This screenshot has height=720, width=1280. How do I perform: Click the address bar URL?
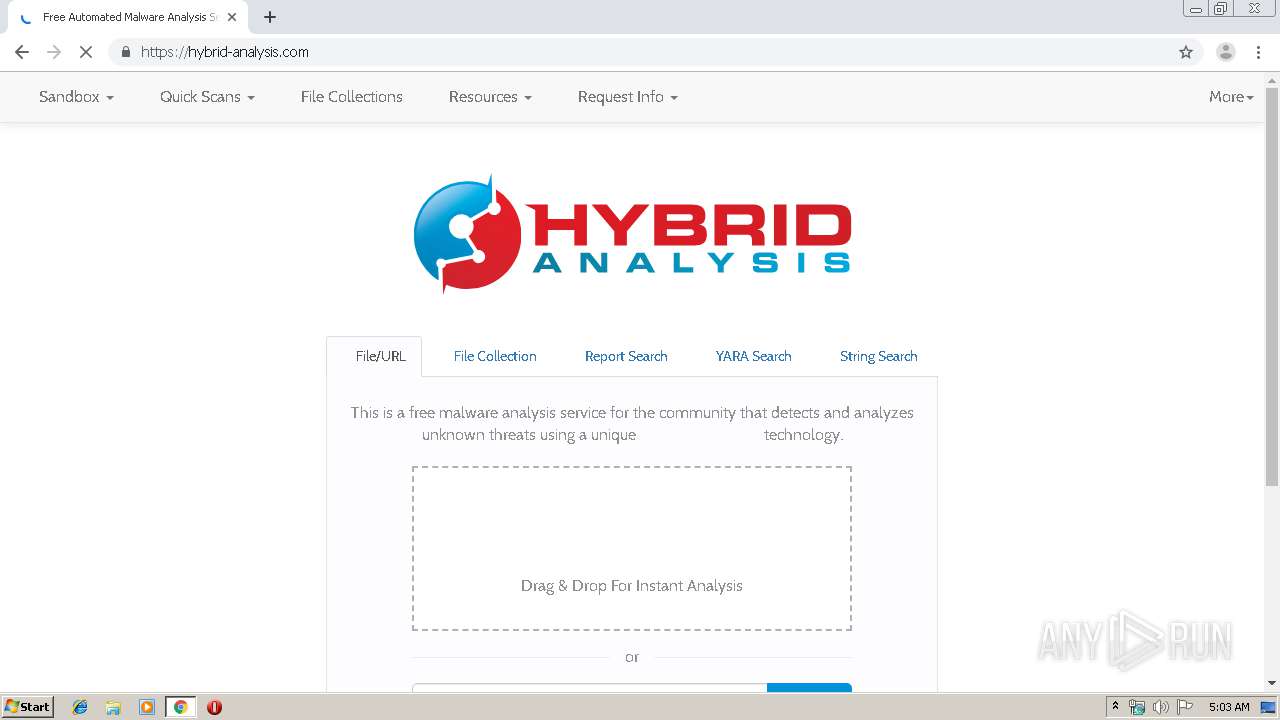[x=225, y=52]
